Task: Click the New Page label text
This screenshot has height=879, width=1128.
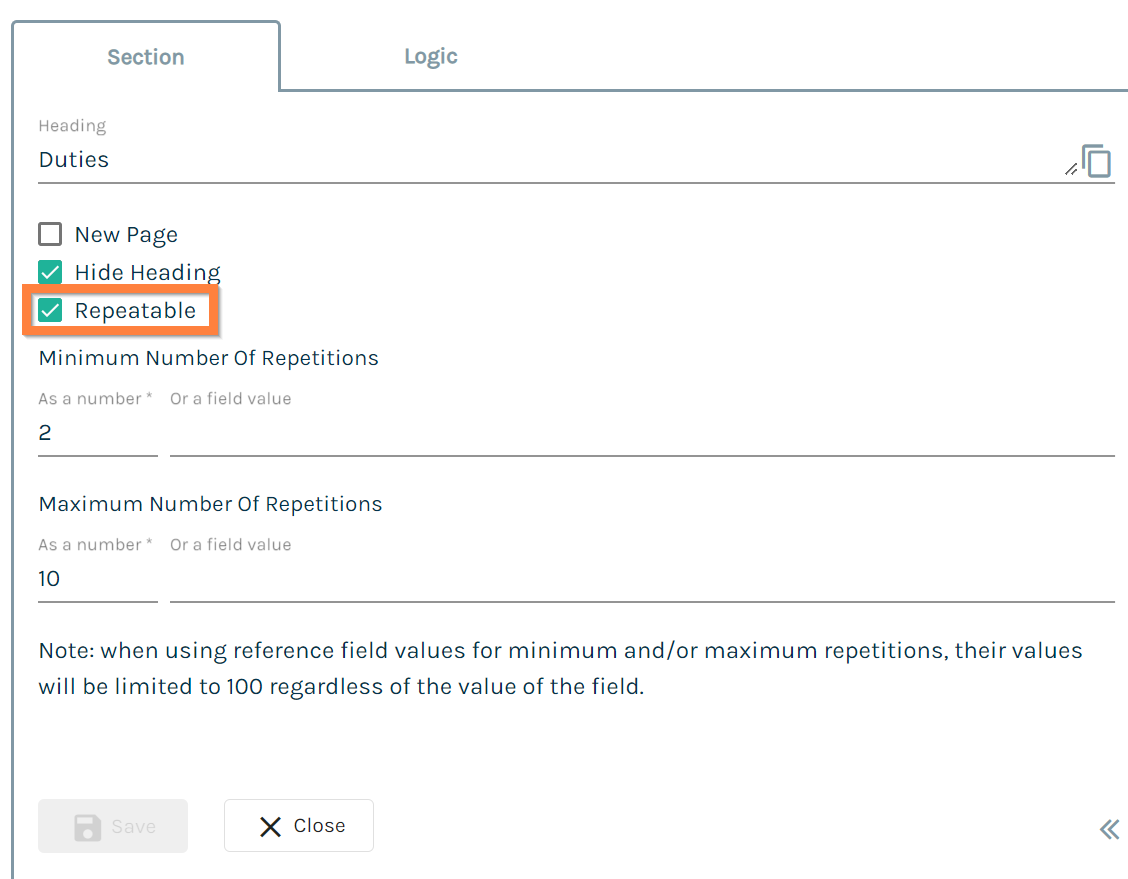Action: coord(126,235)
